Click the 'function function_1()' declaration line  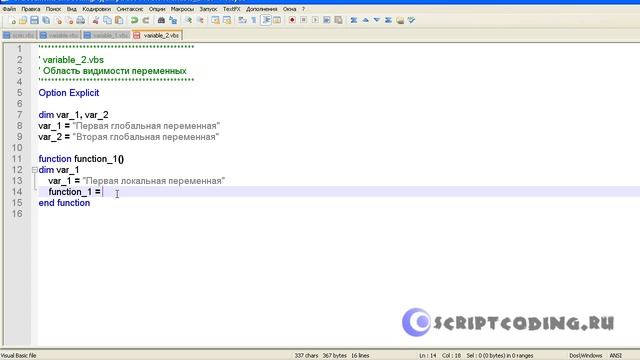[81, 159]
